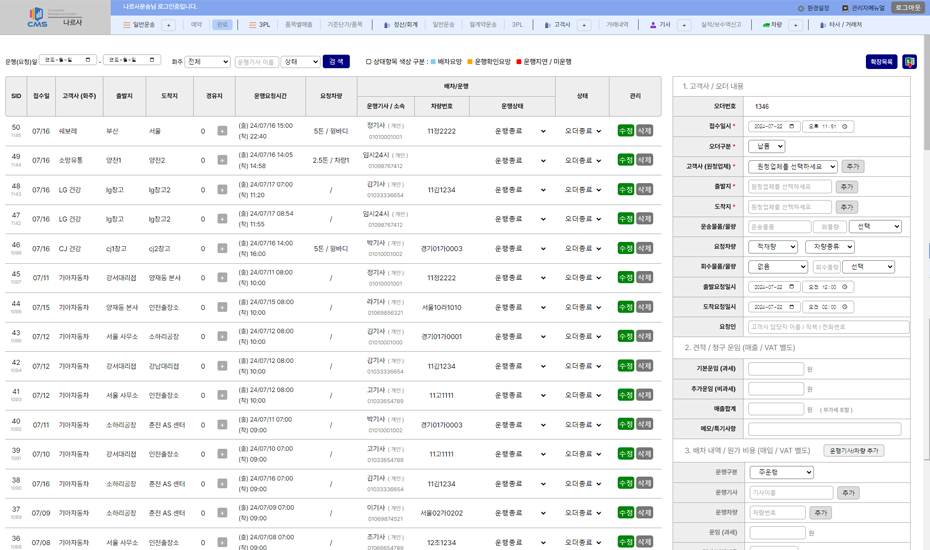Click the plus button next to 고객사
This screenshot has height=550, width=930.
click(584, 25)
